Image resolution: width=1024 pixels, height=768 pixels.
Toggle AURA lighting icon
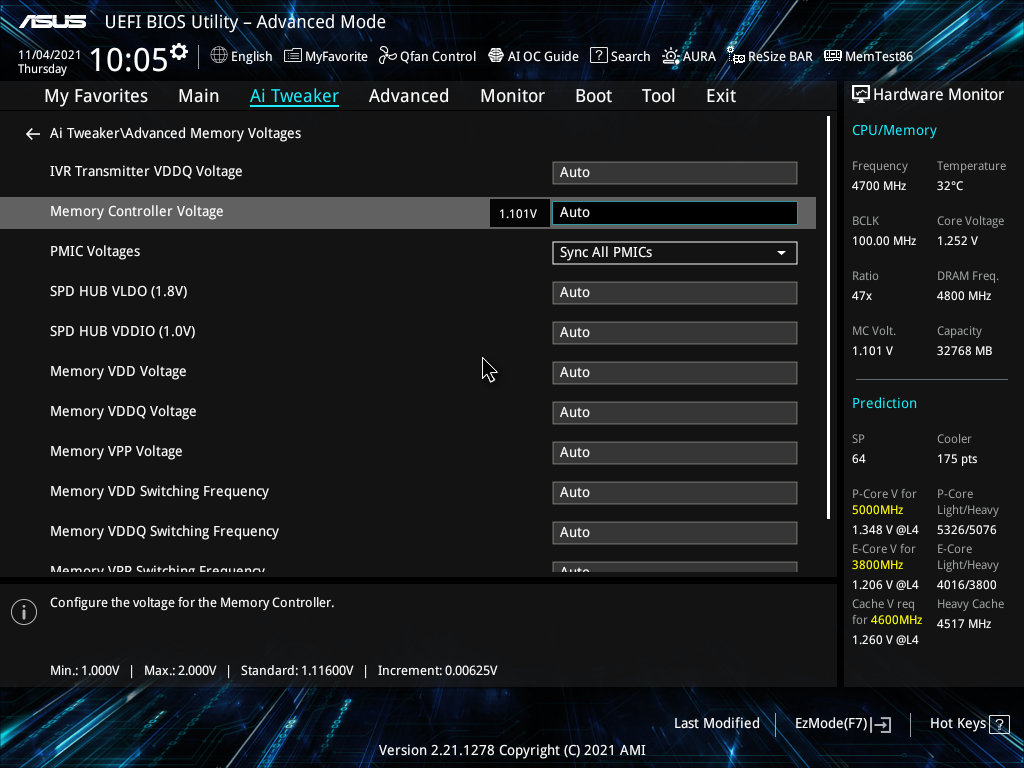point(671,56)
